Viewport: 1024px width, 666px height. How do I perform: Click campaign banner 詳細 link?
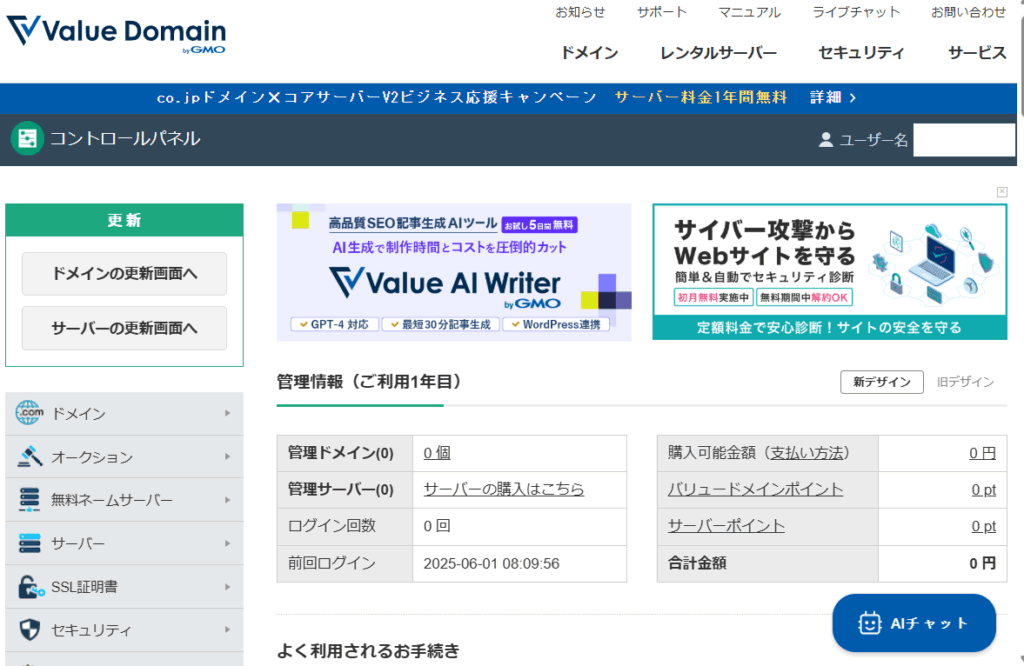(x=833, y=97)
